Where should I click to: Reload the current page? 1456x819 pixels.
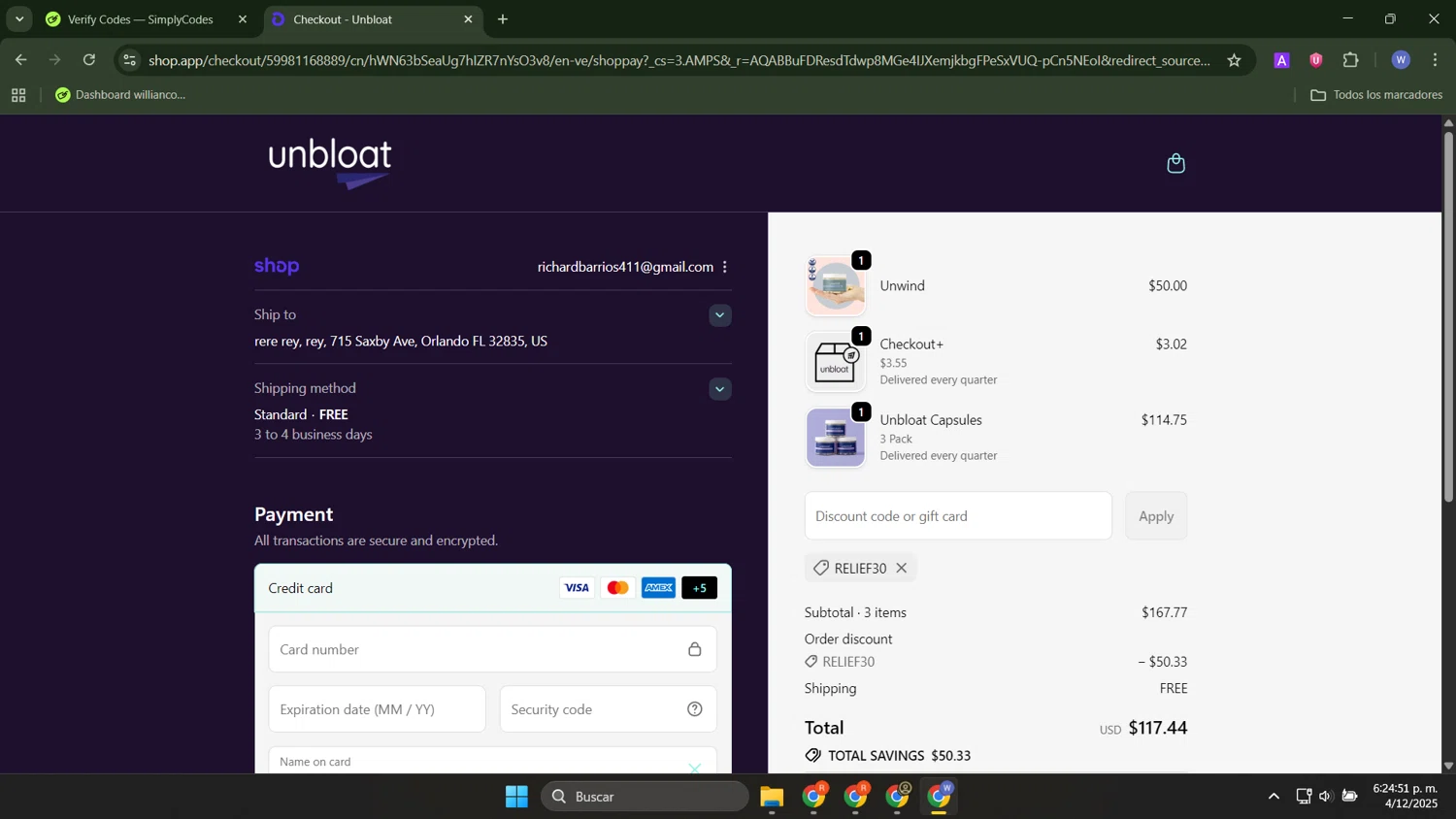89,60
